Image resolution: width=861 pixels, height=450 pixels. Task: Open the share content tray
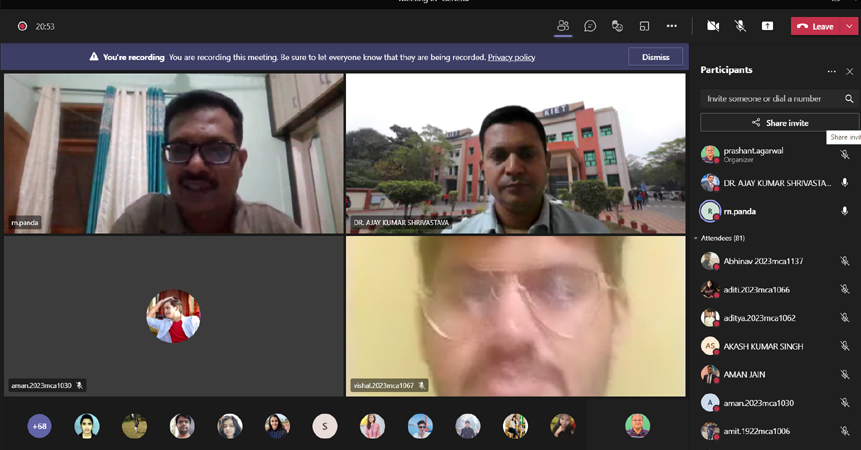click(x=767, y=26)
